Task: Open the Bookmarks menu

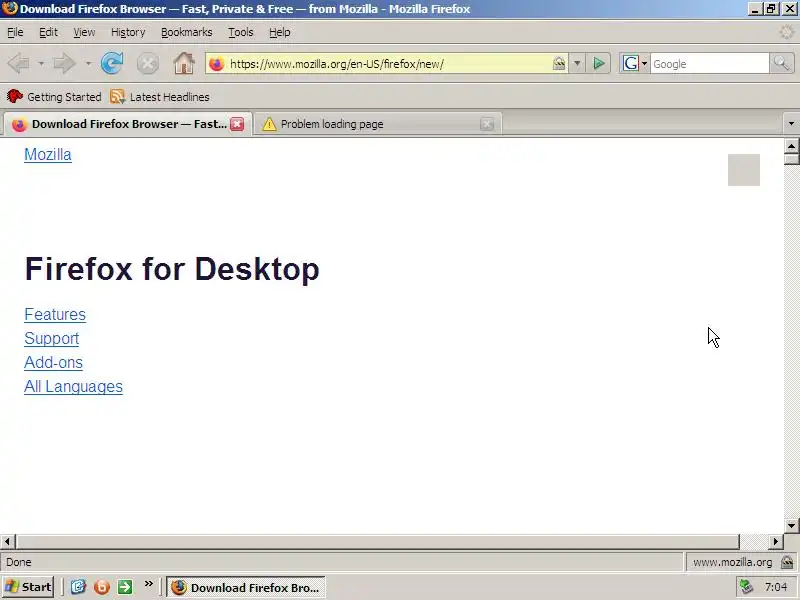Action: 187,32
